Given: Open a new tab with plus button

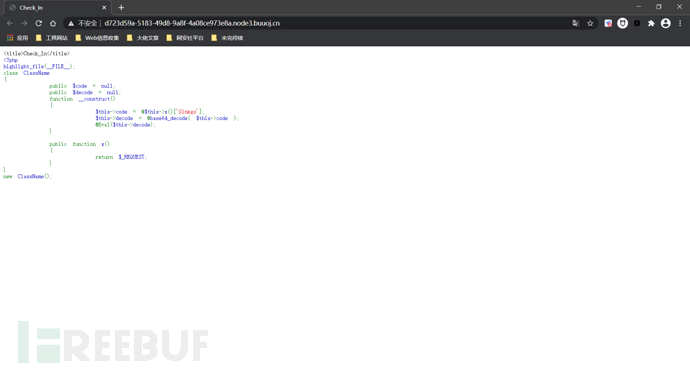Looking at the screenshot, I should 121,7.
